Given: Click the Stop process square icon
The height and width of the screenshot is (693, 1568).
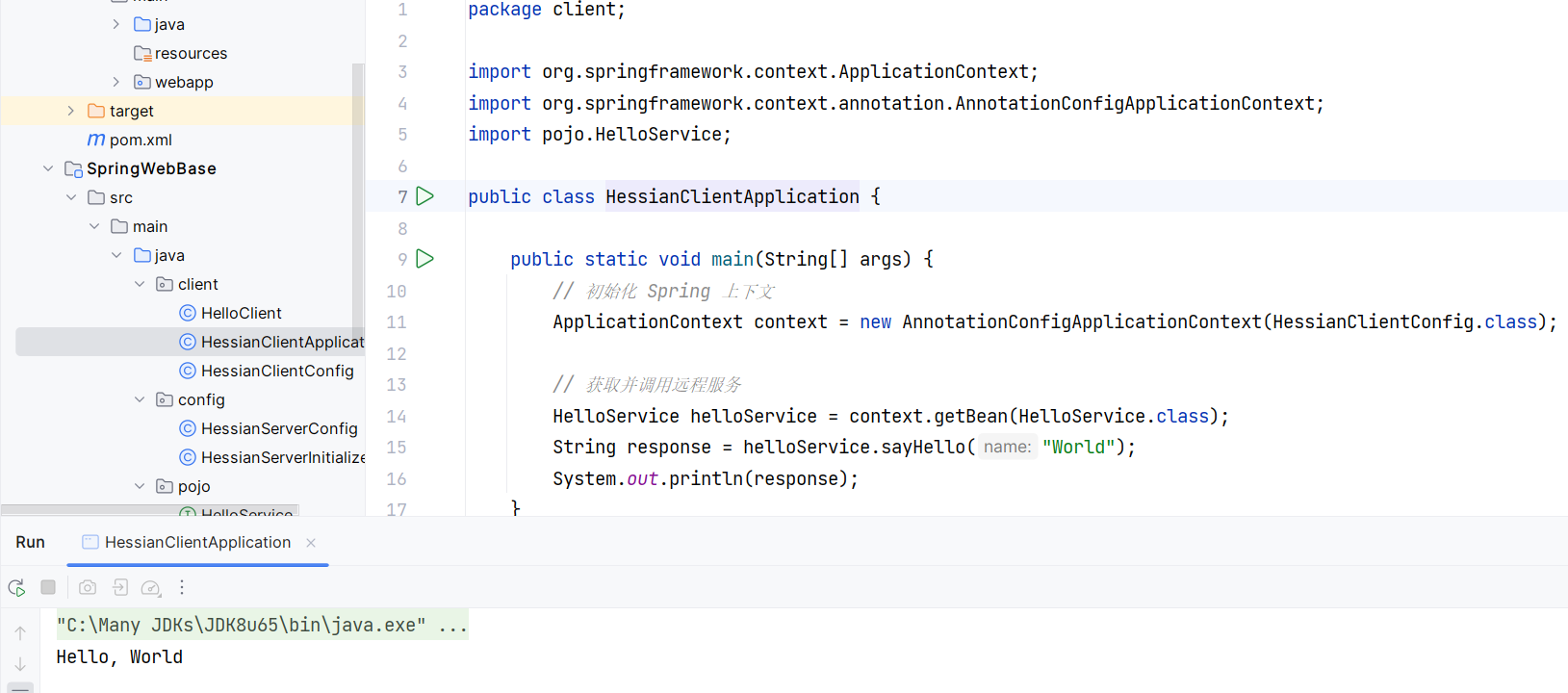Looking at the screenshot, I should coord(48,587).
